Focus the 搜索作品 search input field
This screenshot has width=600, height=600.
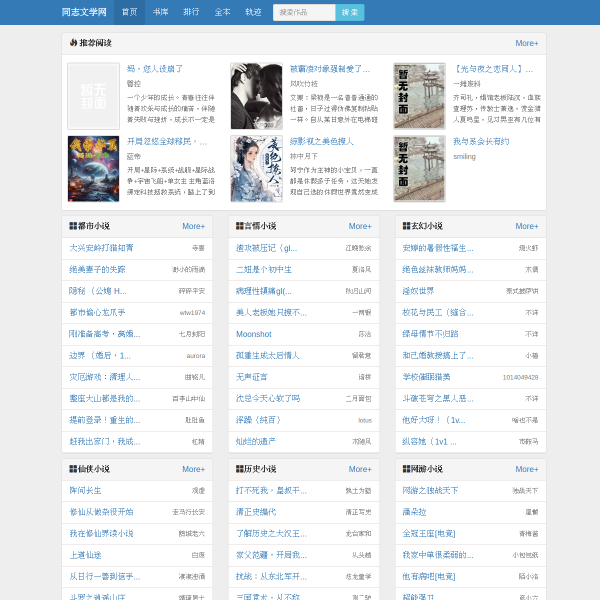(304, 13)
